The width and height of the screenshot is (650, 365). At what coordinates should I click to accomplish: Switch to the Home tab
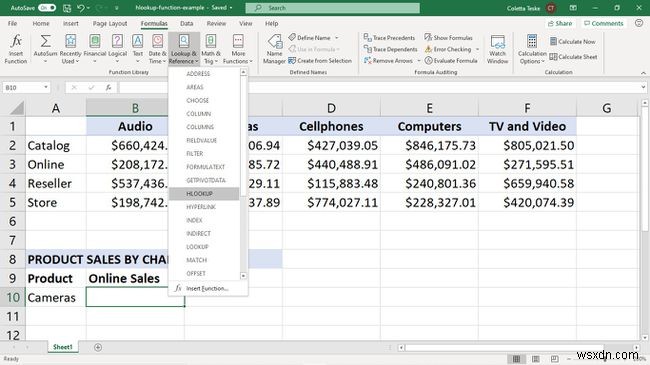(x=41, y=24)
